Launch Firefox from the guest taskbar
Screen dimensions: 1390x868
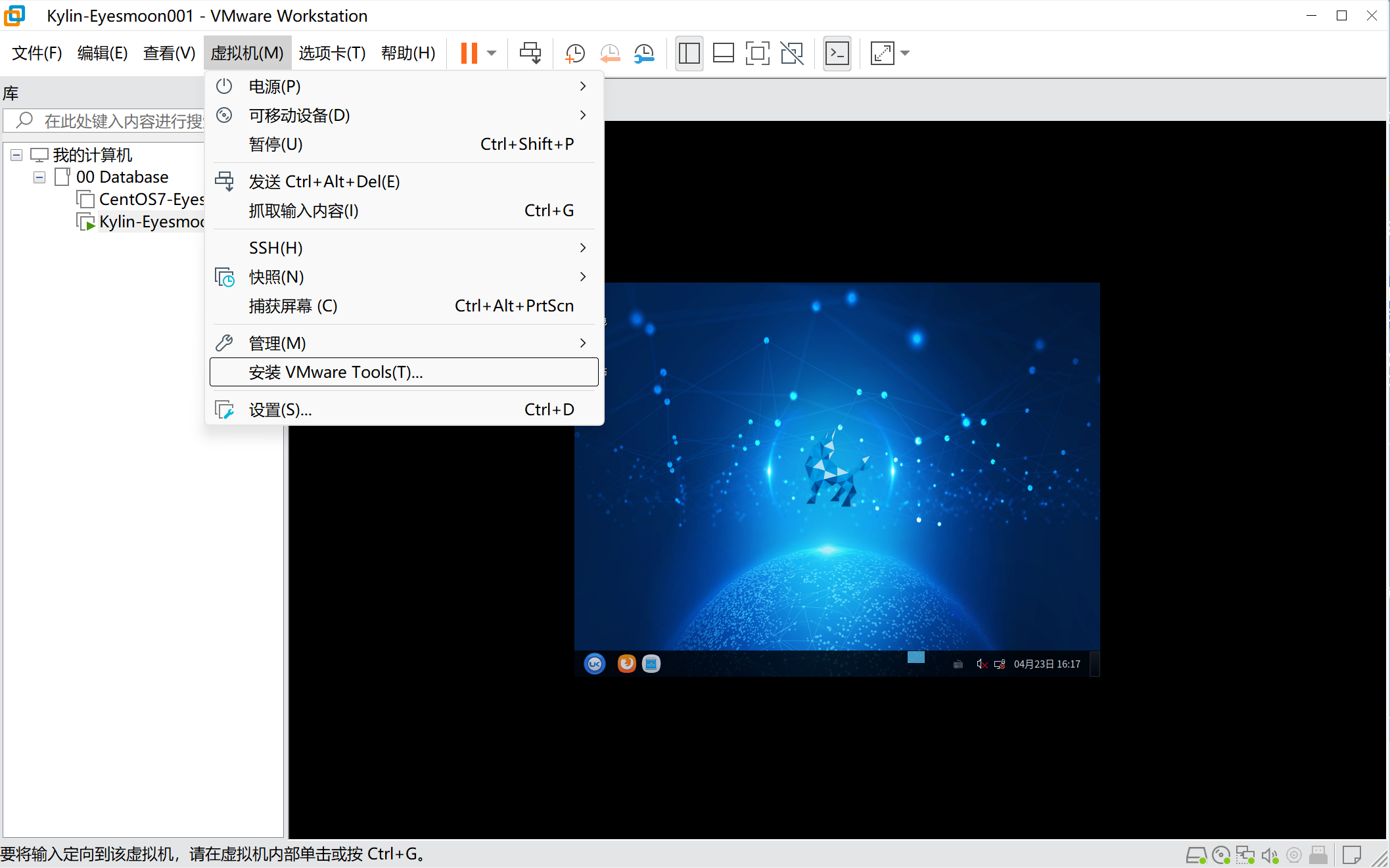tap(626, 664)
